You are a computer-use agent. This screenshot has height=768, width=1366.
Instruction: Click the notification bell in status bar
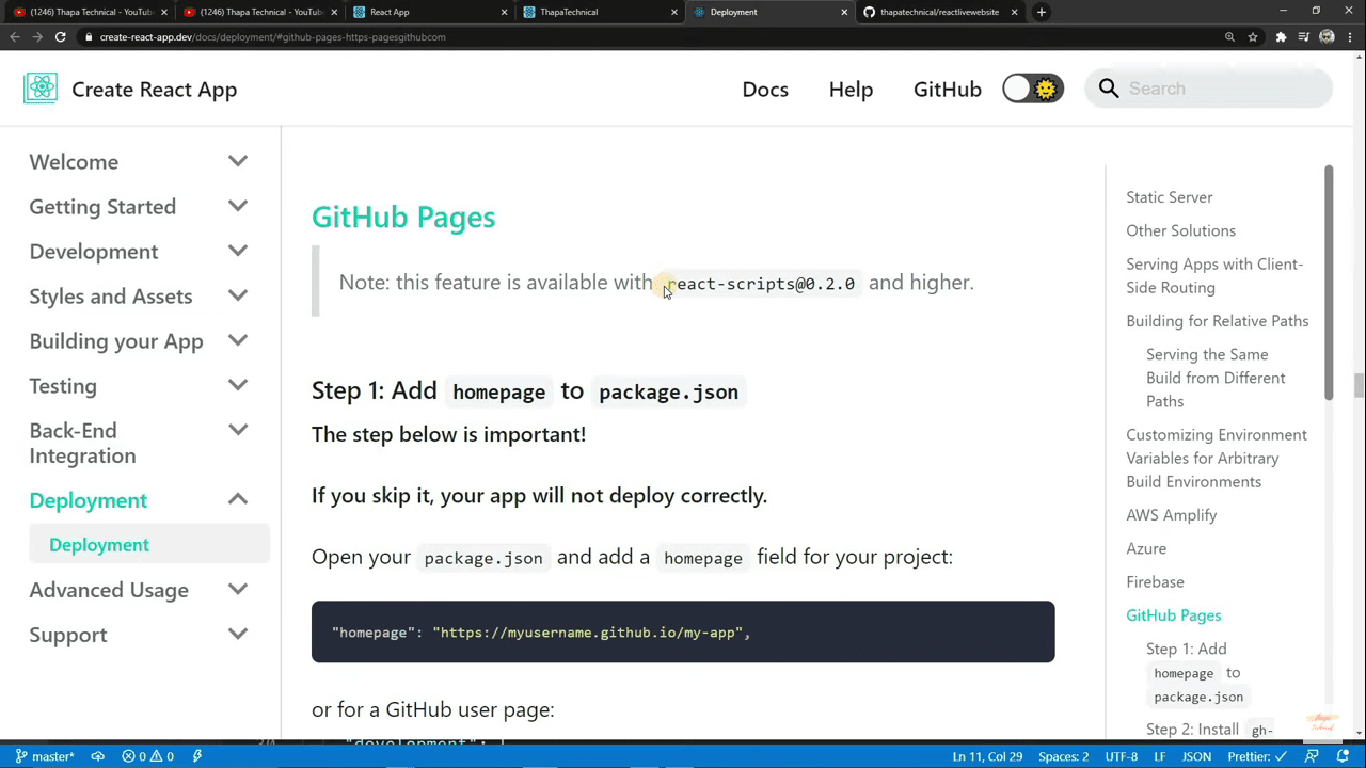pyautogui.click(x=1343, y=757)
